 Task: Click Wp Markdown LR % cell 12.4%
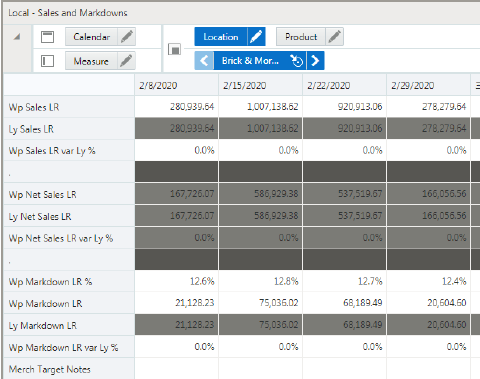click(x=429, y=281)
